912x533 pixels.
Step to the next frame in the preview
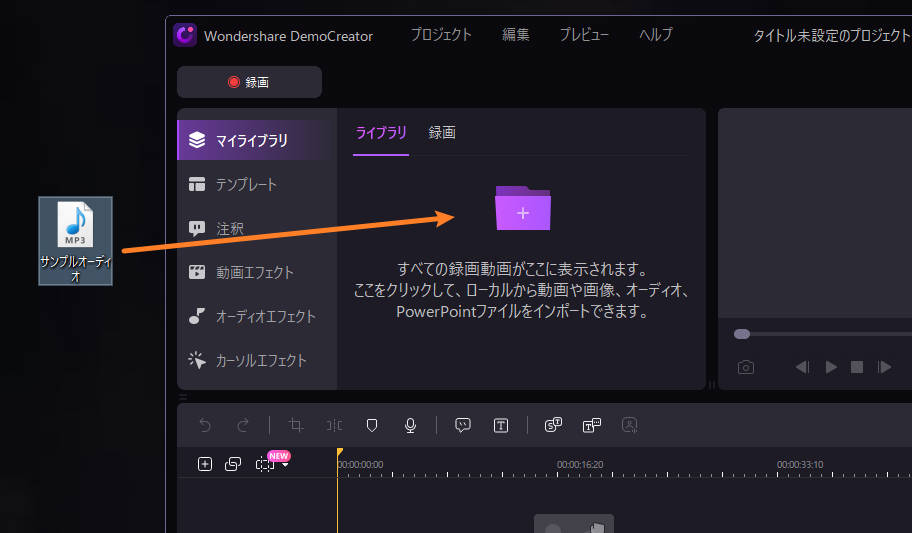coord(885,367)
